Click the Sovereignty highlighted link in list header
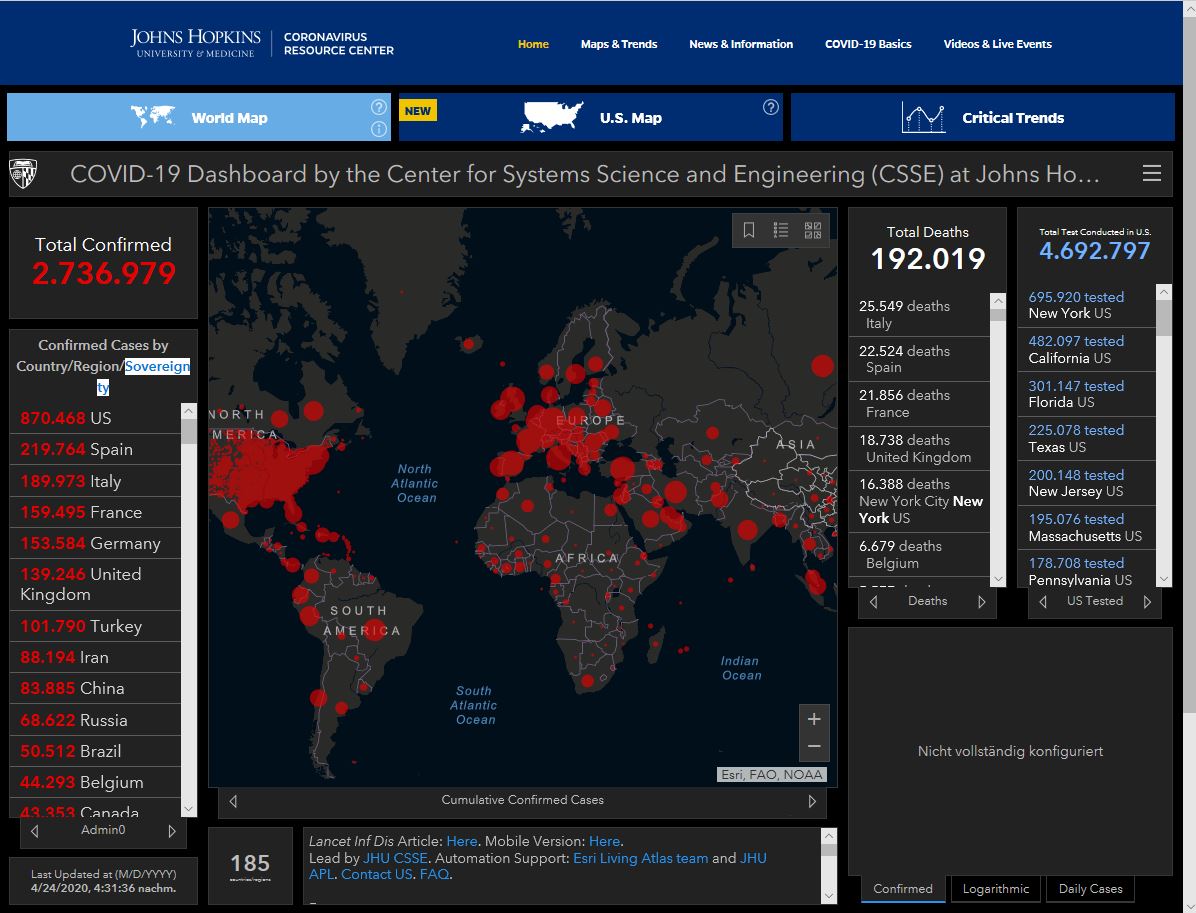The height and width of the screenshot is (913, 1196). point(157,367)
